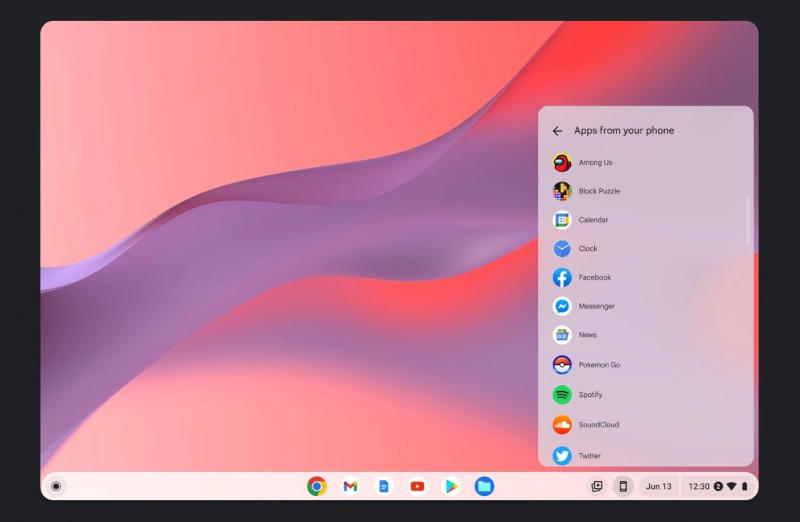The height and width of the screenshot is (522, 800).
Task: Go back using the arrow beside the title
Action: (557, 131)
